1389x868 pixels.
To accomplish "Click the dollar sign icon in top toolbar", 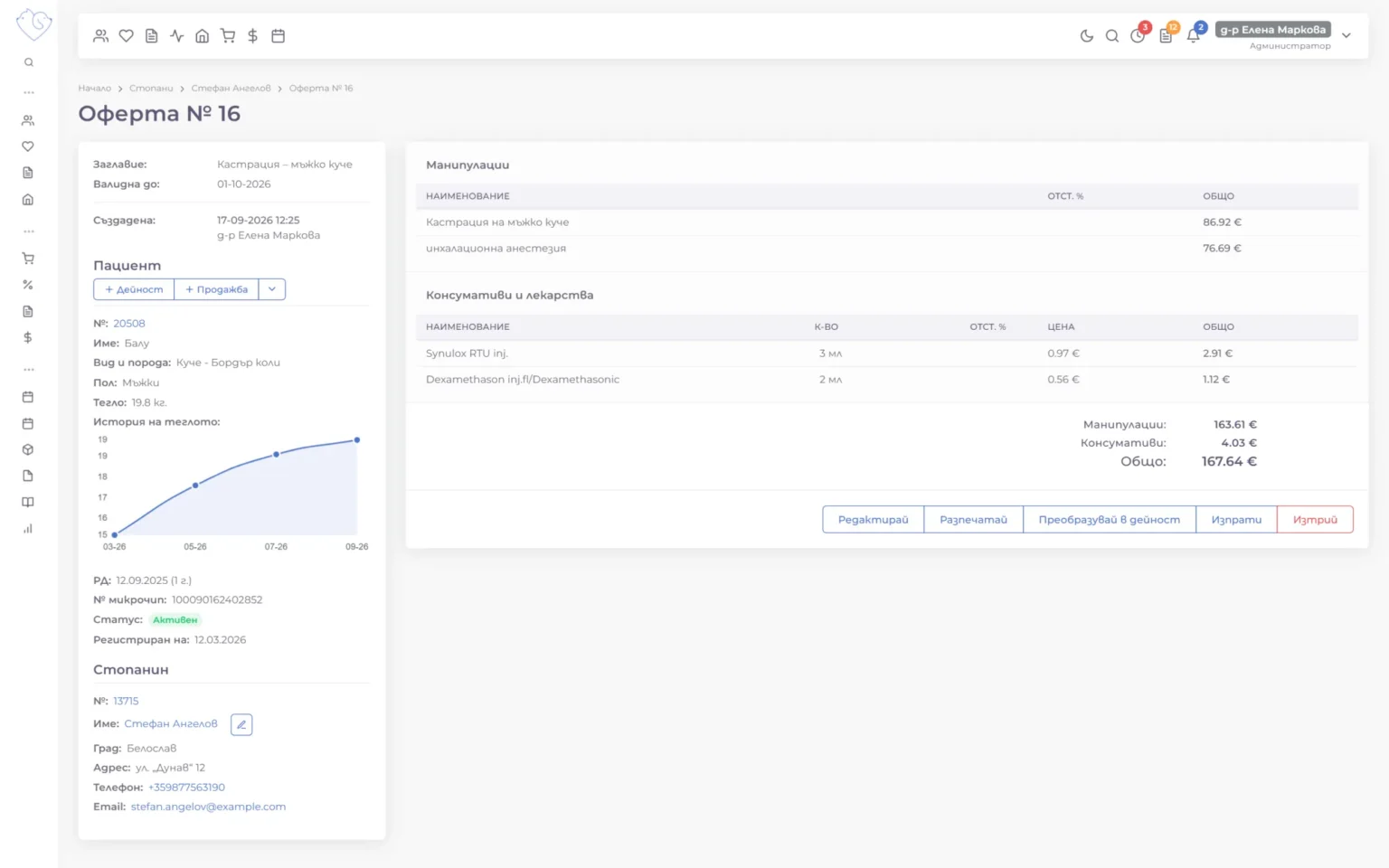I will coord(253,36).
